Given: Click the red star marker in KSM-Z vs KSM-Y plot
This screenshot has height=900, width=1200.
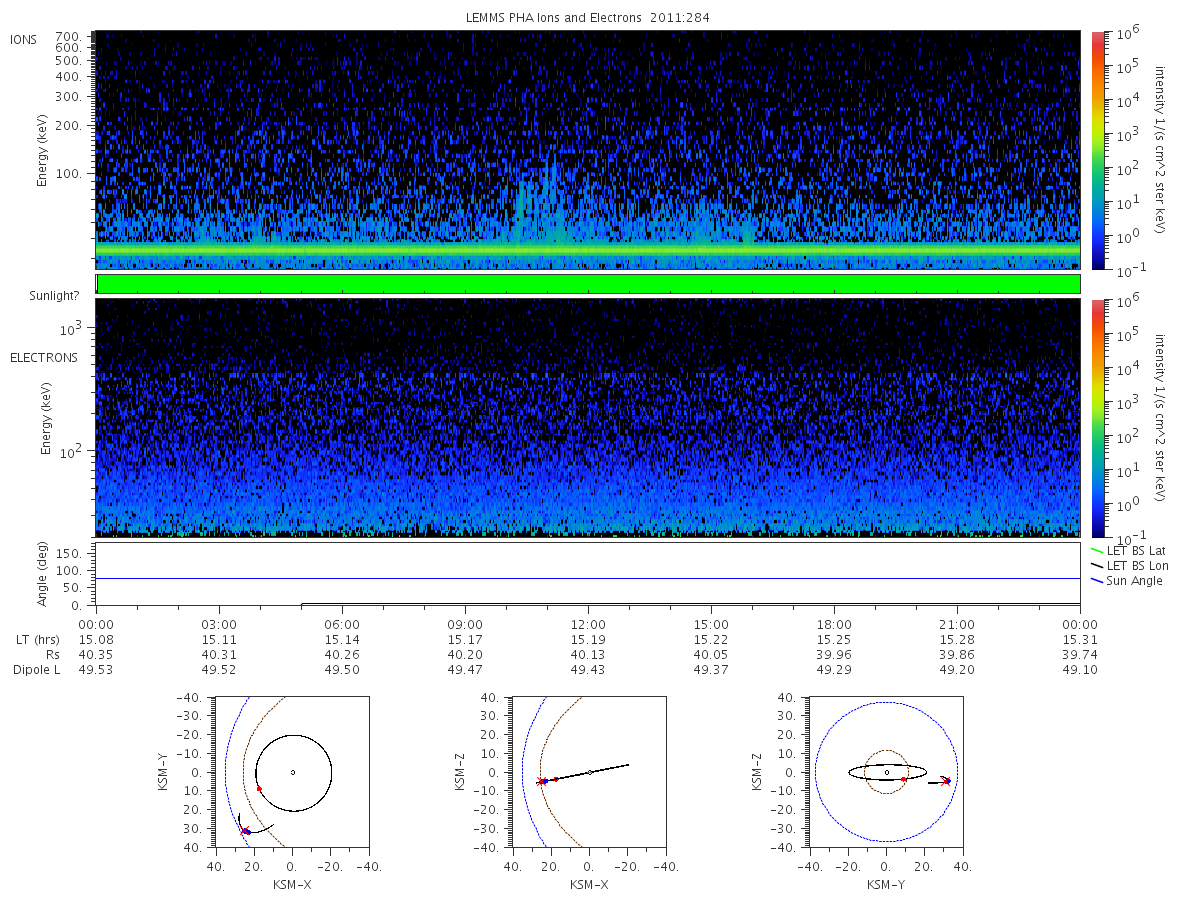Looking at the screenshot, I should click(x=946, y=781).
